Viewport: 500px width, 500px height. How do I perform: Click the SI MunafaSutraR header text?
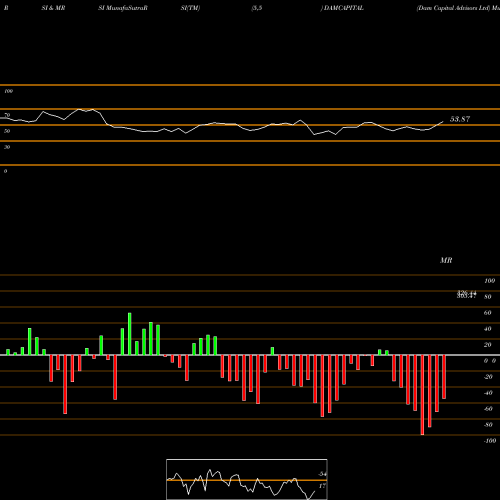(x=123, y=8)
